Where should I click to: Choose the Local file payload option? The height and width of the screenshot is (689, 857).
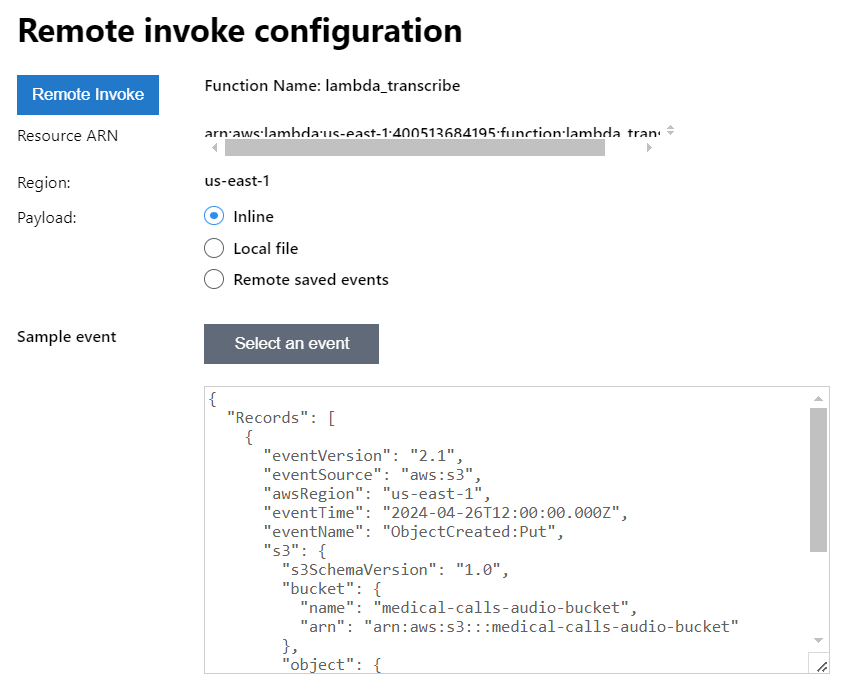click(213, 248)
